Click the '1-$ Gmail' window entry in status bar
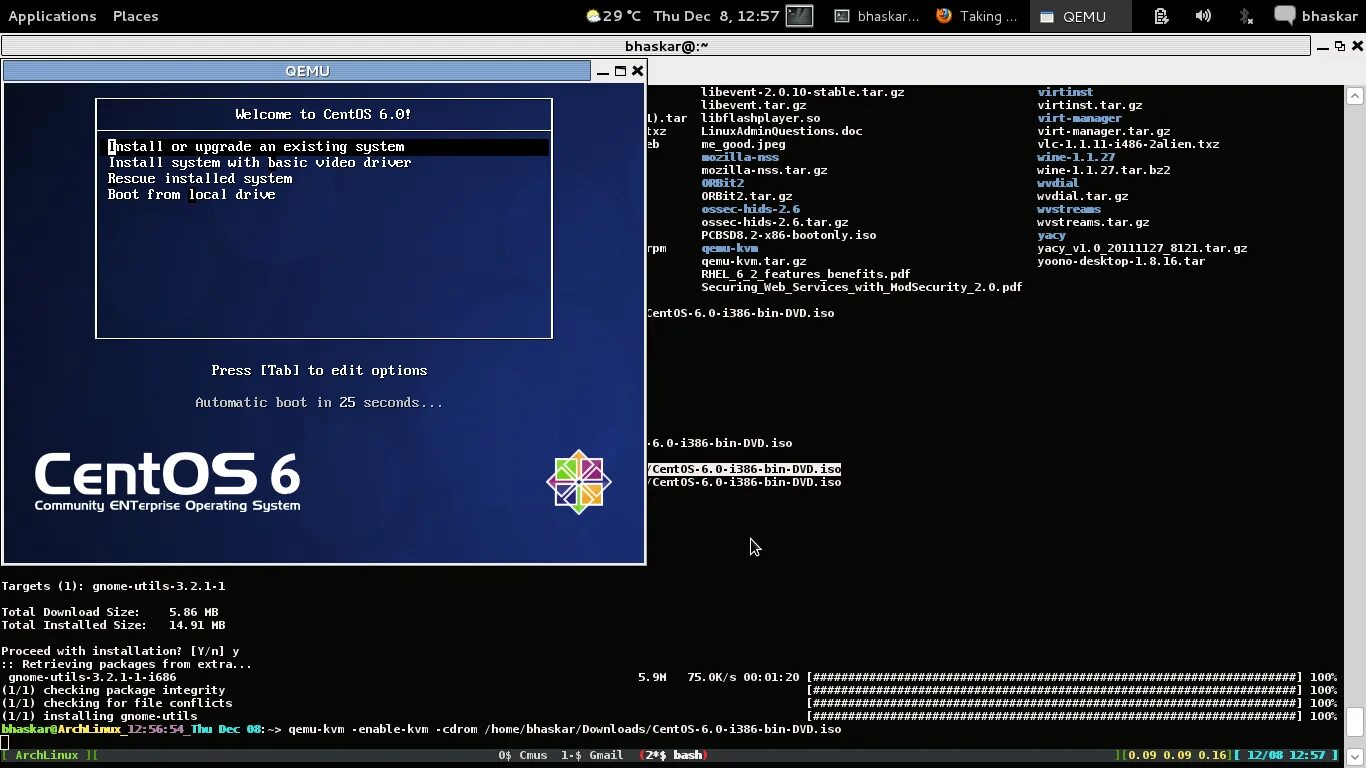Viewport: 1366px width, 768px height. click(x=592, y=755)
